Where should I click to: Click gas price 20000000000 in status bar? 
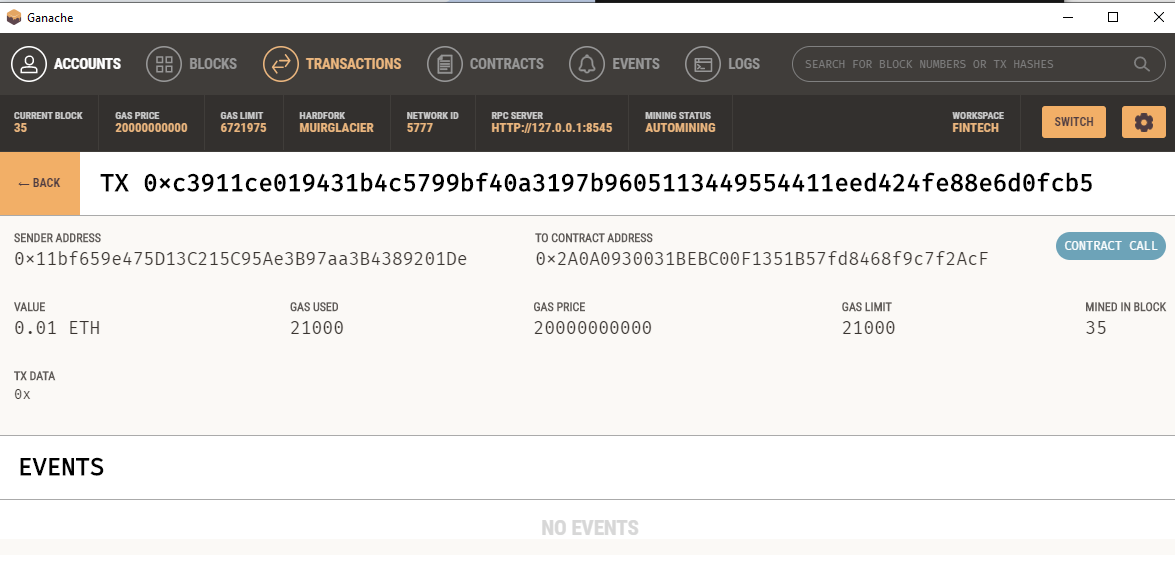click(x=151, y=128)
